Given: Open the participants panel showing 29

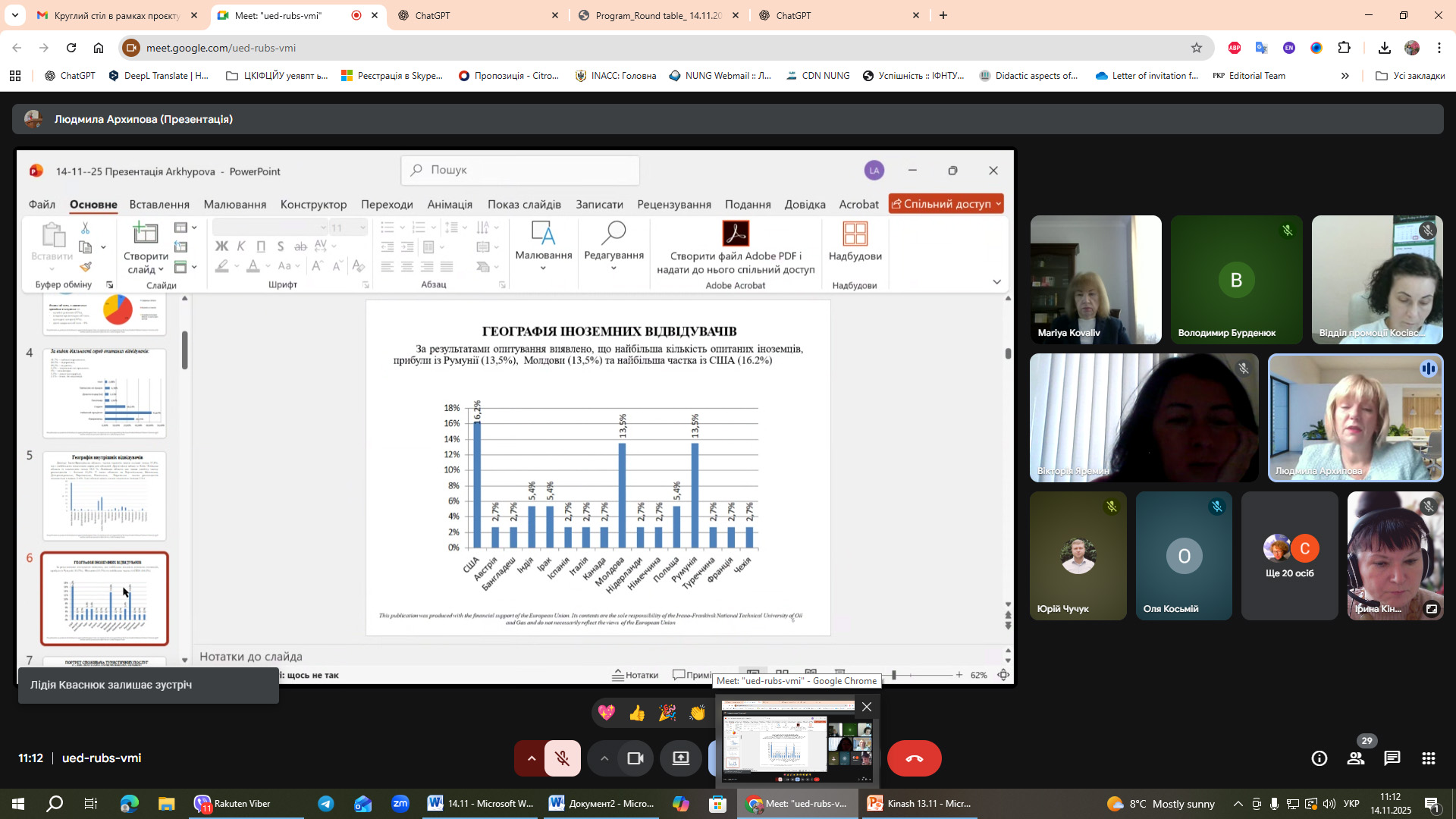Looking at the screenshot, I should point(1356,758).
